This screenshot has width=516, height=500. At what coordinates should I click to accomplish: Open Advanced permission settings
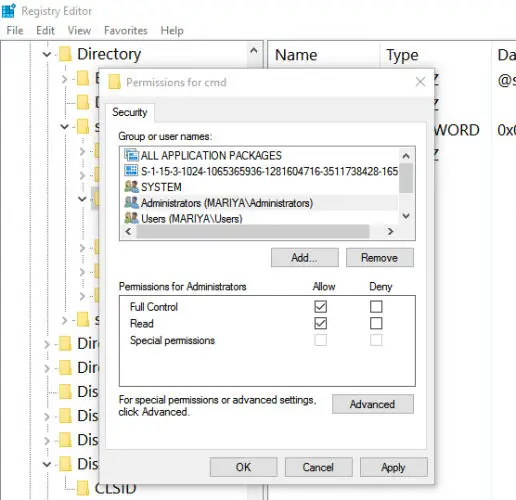[x=373, y=404]
